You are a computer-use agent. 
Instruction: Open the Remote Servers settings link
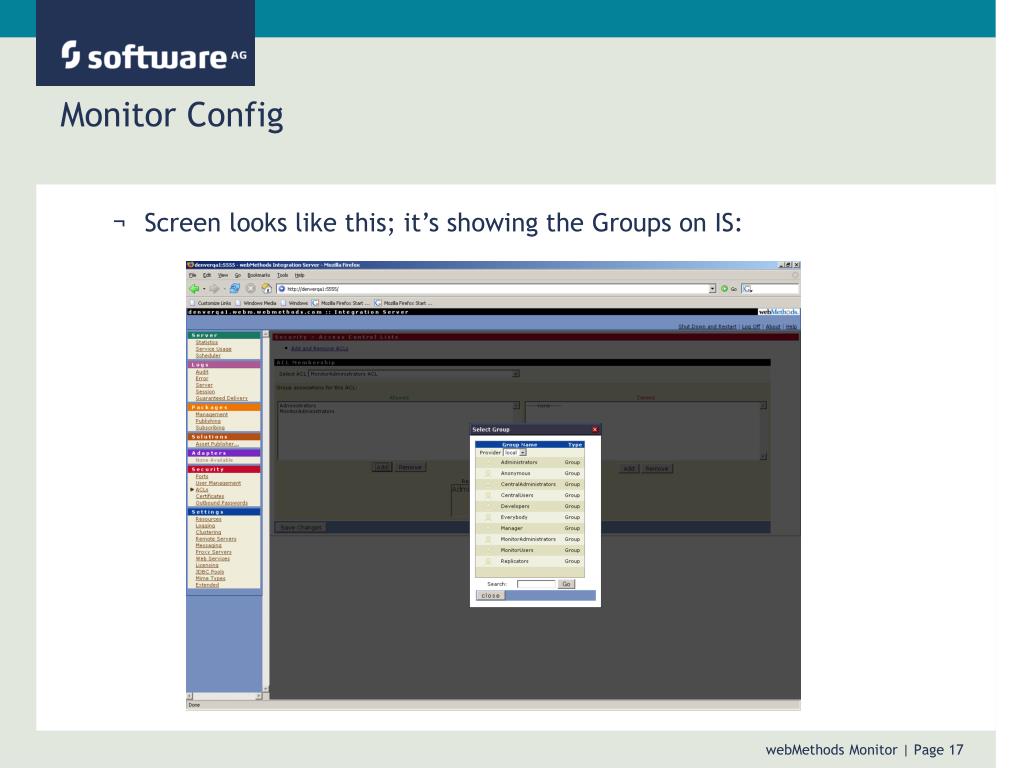[x=216, y=539]
